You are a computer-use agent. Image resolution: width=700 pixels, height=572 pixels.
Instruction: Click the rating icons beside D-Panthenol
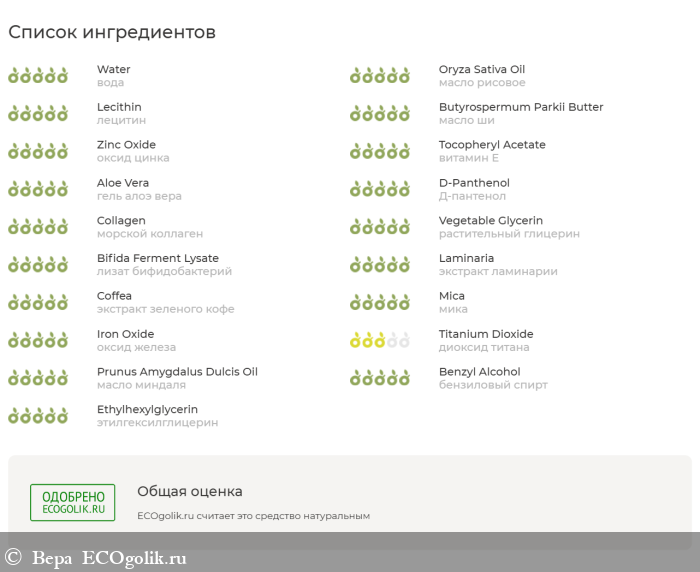click(x=380, y=189)
